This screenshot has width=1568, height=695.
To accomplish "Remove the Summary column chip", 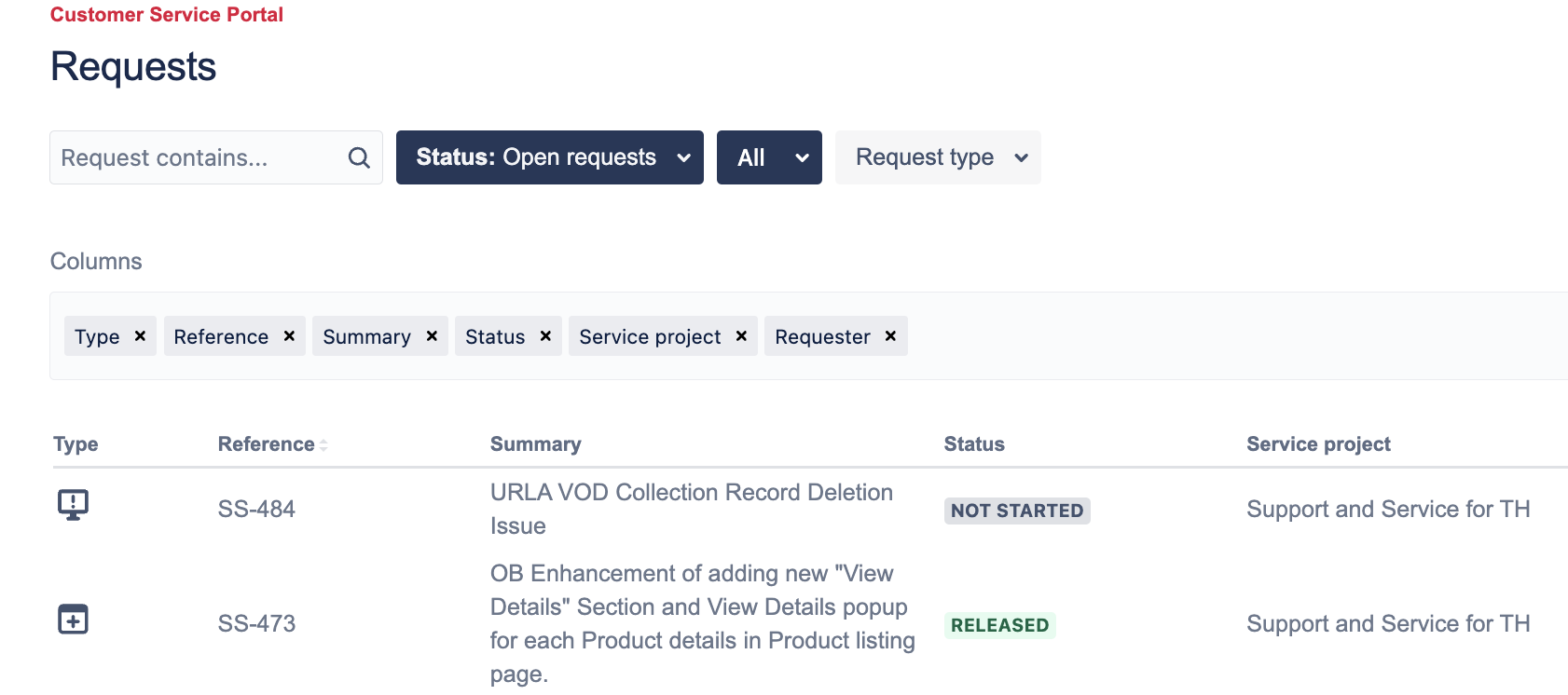I will pos(432,335).
